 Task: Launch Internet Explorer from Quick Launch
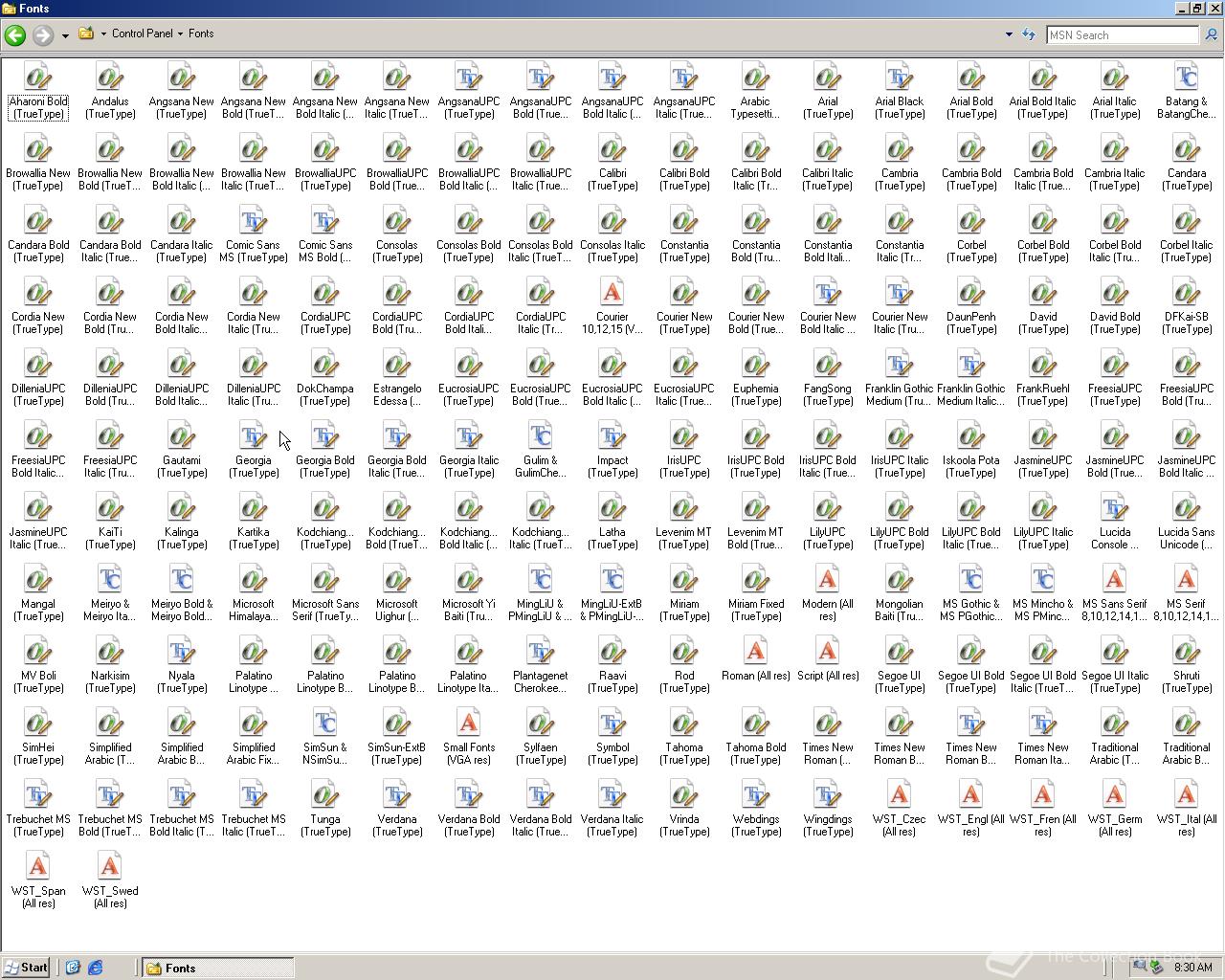[x=95, y=968]
